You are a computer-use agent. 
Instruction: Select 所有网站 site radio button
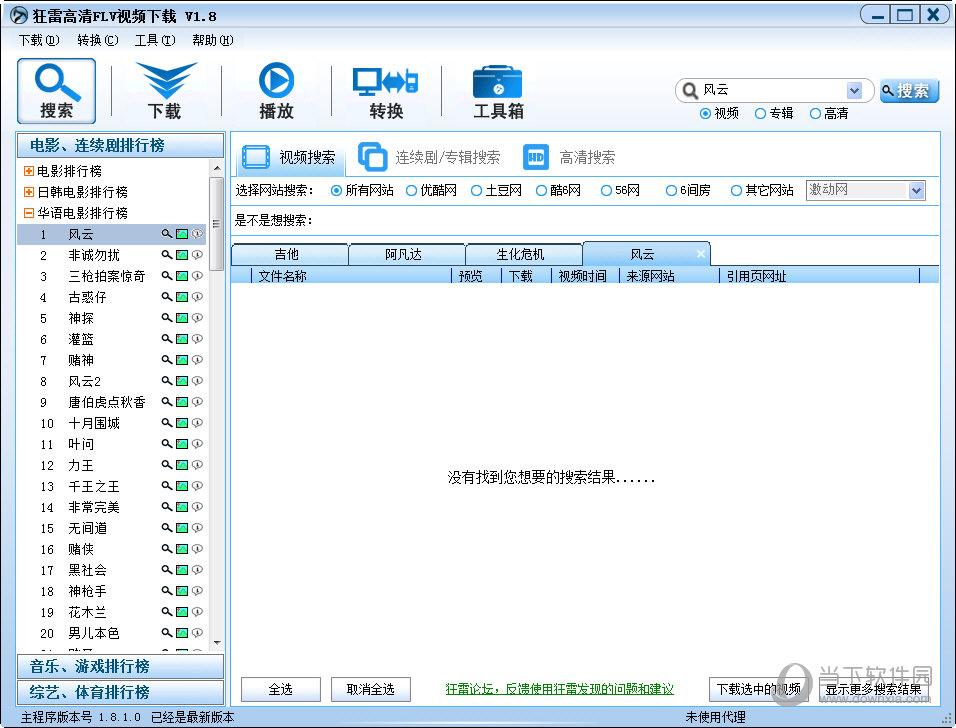click(336, 191)
